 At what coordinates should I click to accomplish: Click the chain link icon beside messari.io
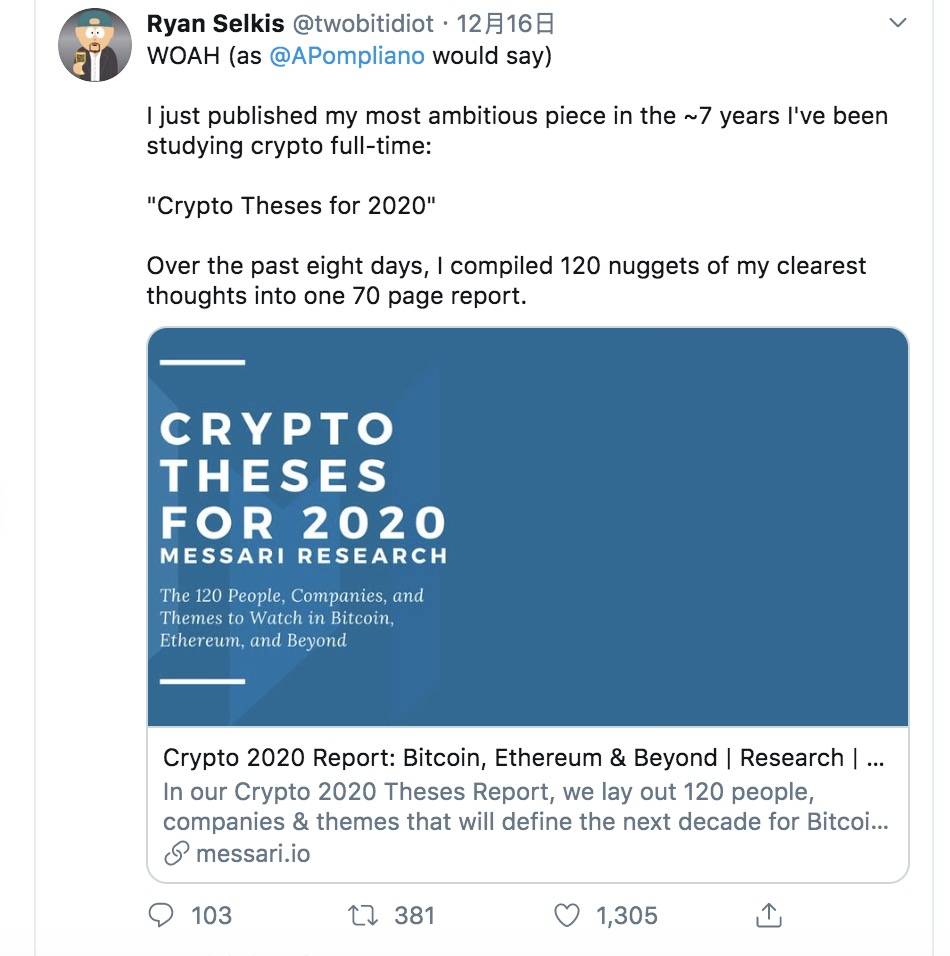pyautogui.click(x=176, y=854)
